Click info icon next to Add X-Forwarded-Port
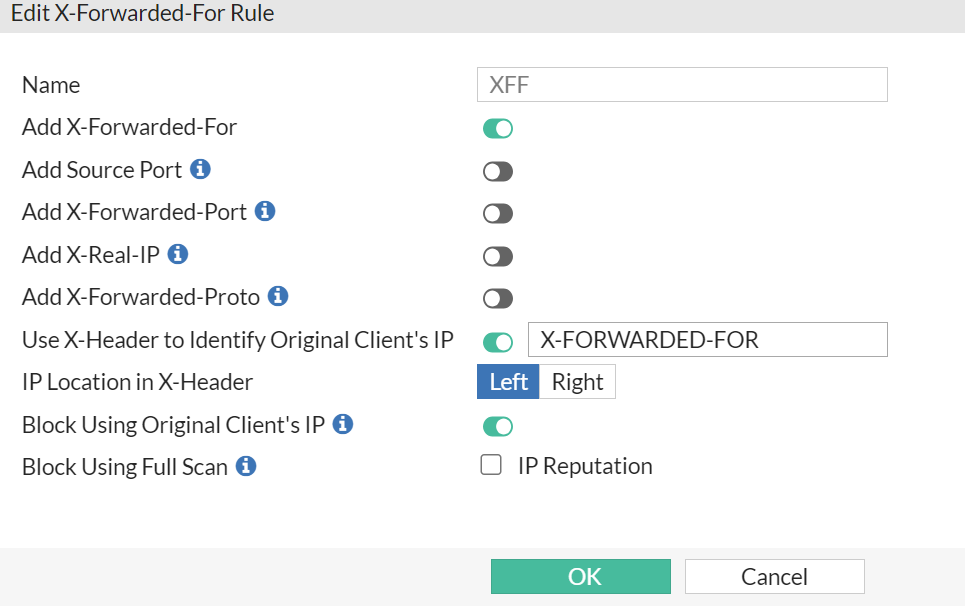 pos(265,211)
